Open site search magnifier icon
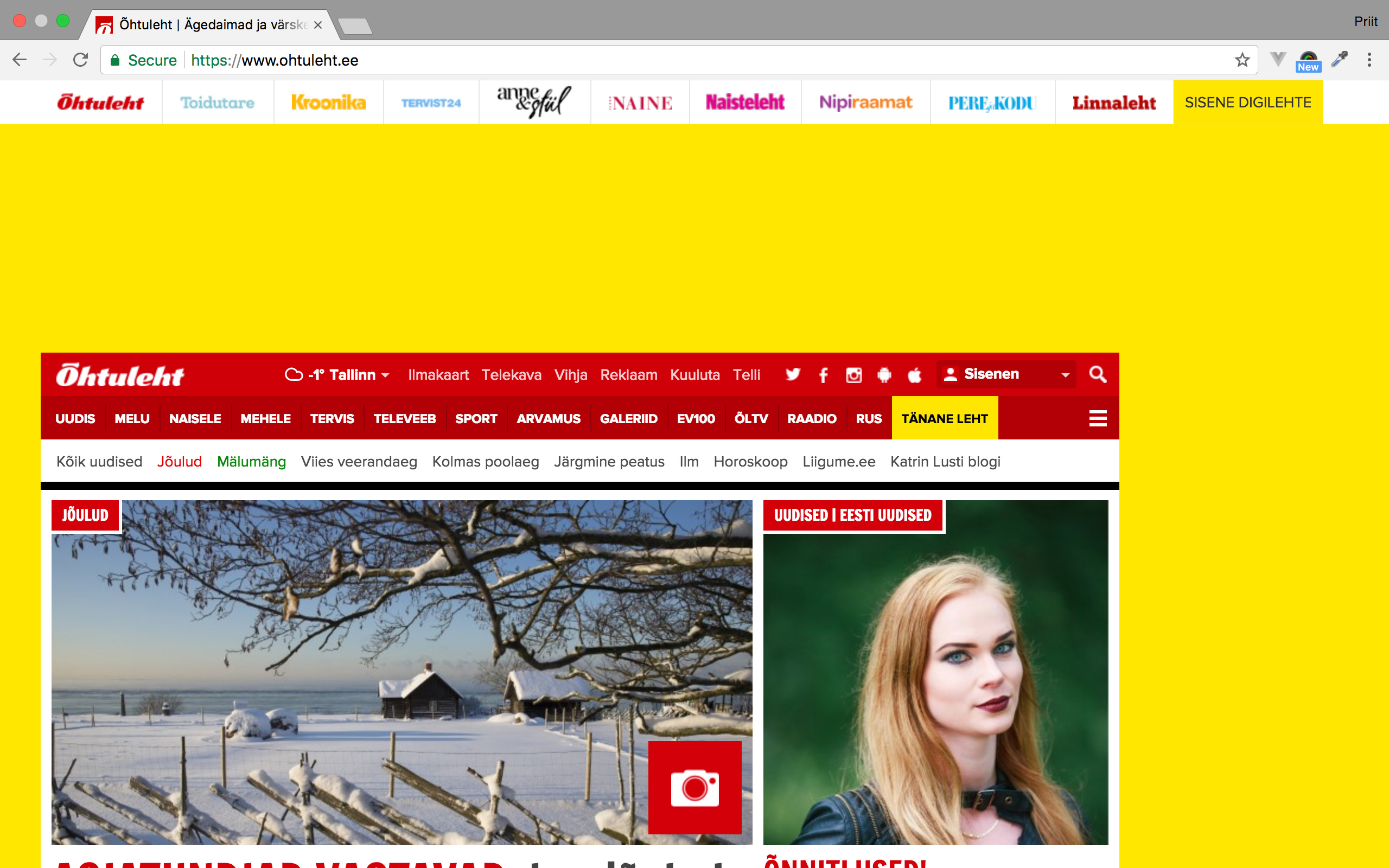 coord(1098,374)
